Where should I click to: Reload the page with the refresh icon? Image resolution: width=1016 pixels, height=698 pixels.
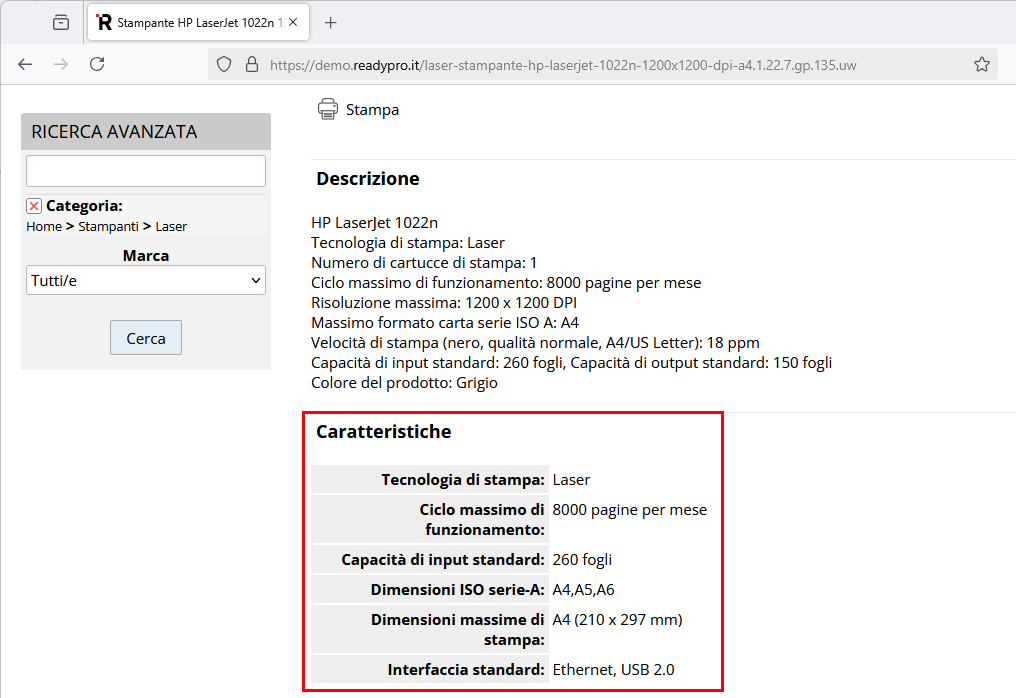[x=97, y=64]
